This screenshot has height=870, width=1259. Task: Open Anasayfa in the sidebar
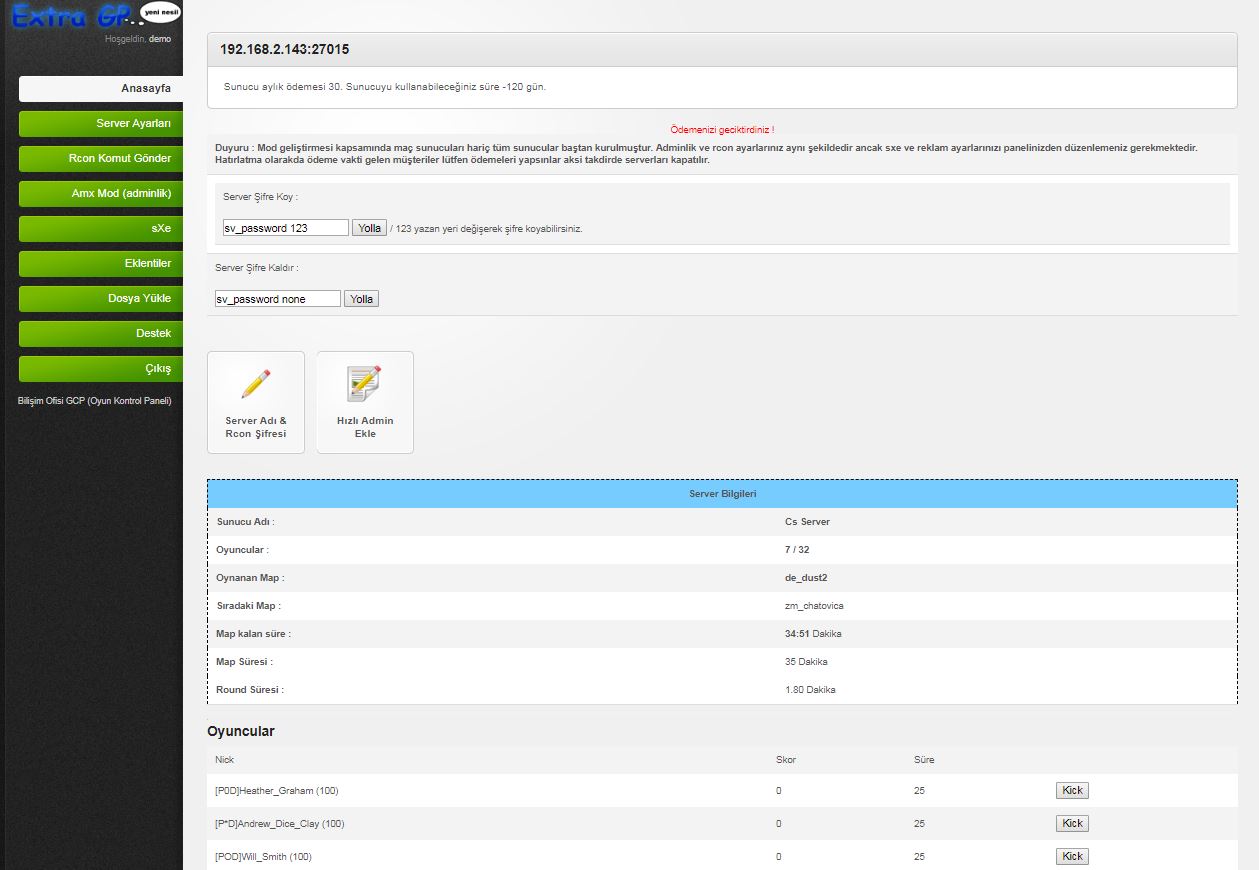(x=101, y=88)
